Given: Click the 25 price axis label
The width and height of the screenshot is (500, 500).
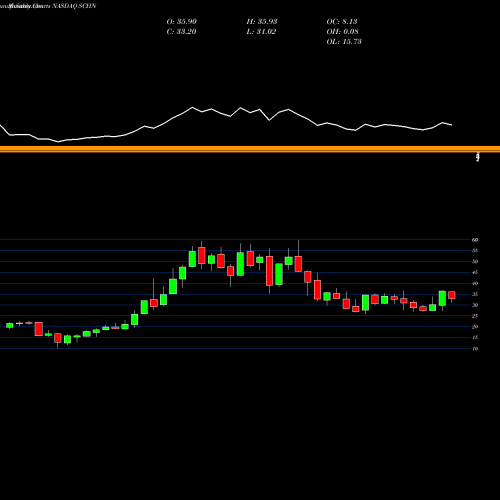Looking at the screenshot, I should 475,316.
